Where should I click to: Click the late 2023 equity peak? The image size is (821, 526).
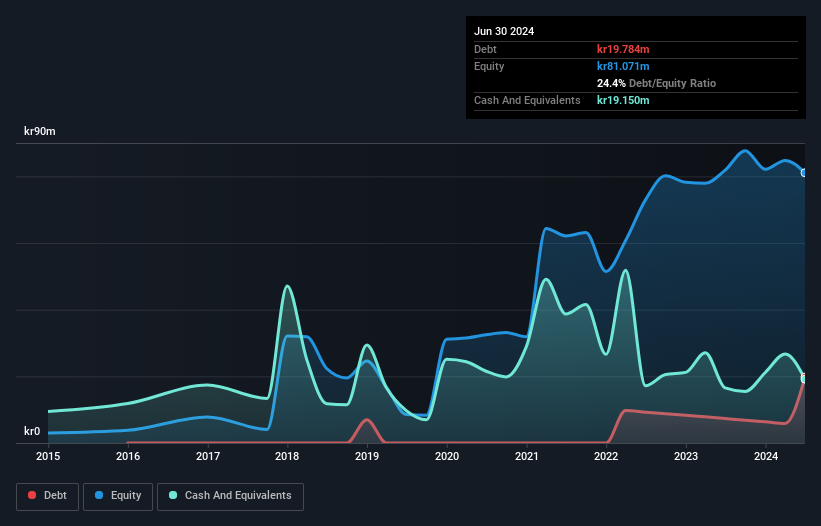pyautogui.click(x=745, y=151)
